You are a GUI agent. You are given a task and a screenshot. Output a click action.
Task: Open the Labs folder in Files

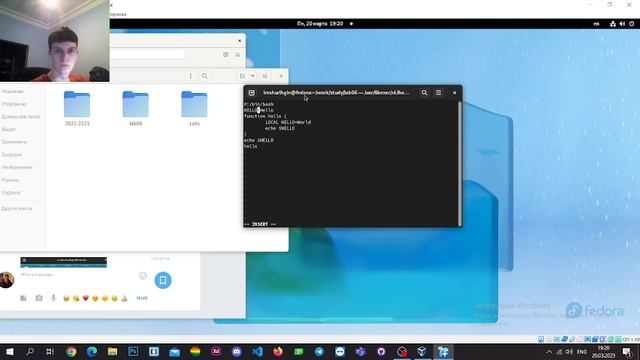coord(194,108)
